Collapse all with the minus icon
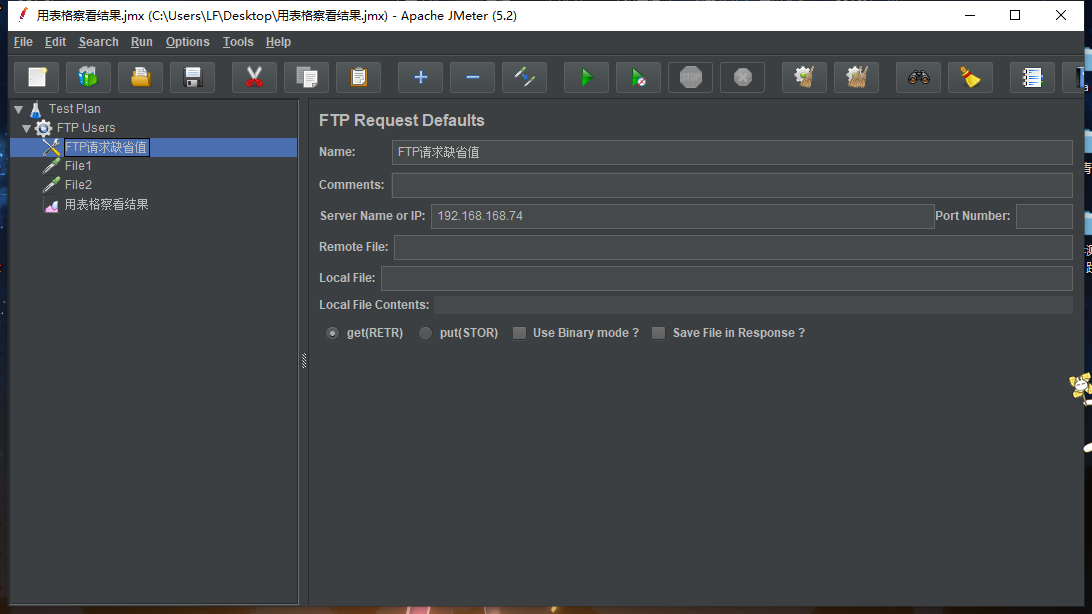This screenshot has width=1092, height=614. pyautogui.click(x=472, y=77)
